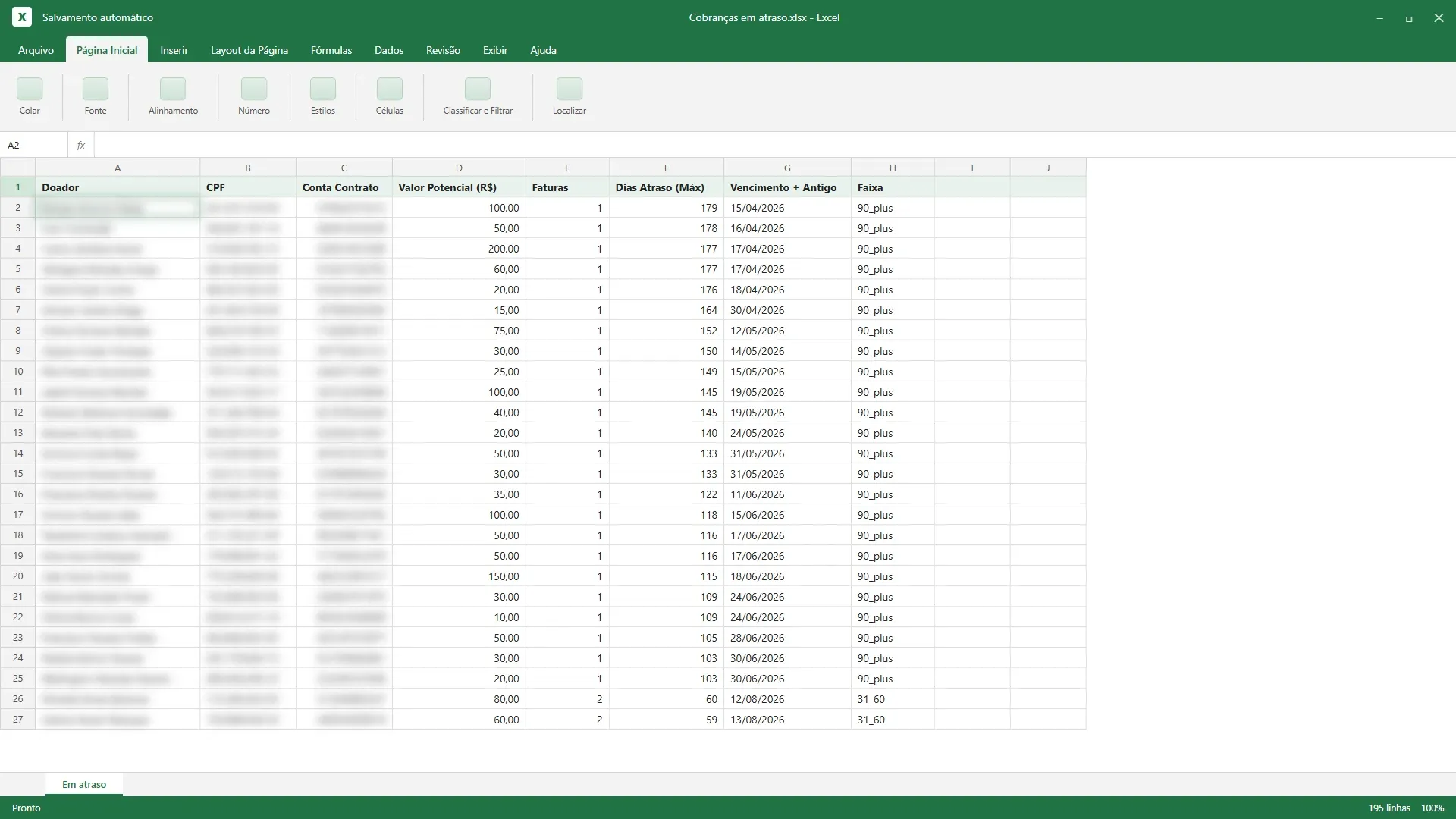Screen dimensions: 1456x819
Task: Select column D header
Action: click(x=459, y=168)
